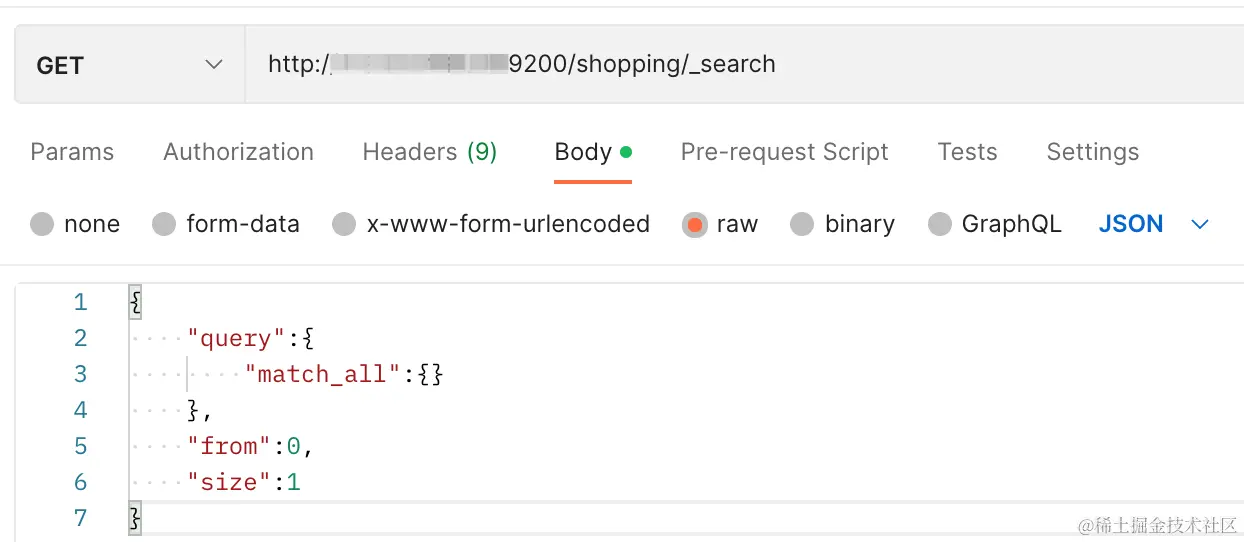This screenshot has width=1244, height=542.
Task: Click the chevron next to JSON
Action: [1200, 225]
